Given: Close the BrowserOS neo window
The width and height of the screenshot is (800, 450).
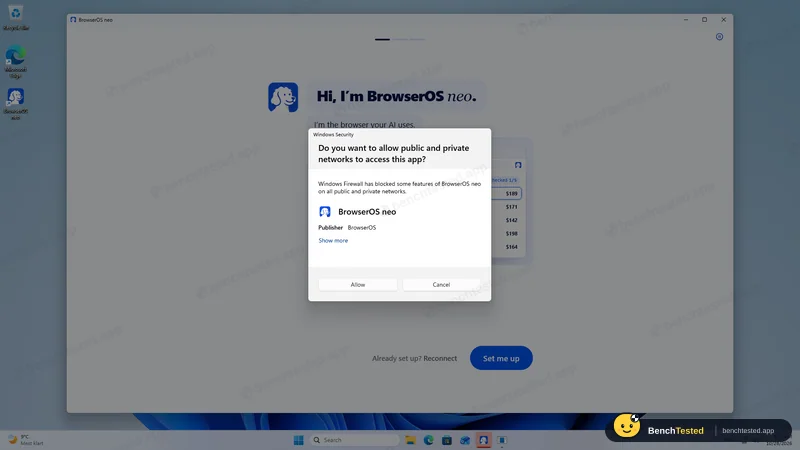Looking at the screenshot, I should [x=723, y=19].
